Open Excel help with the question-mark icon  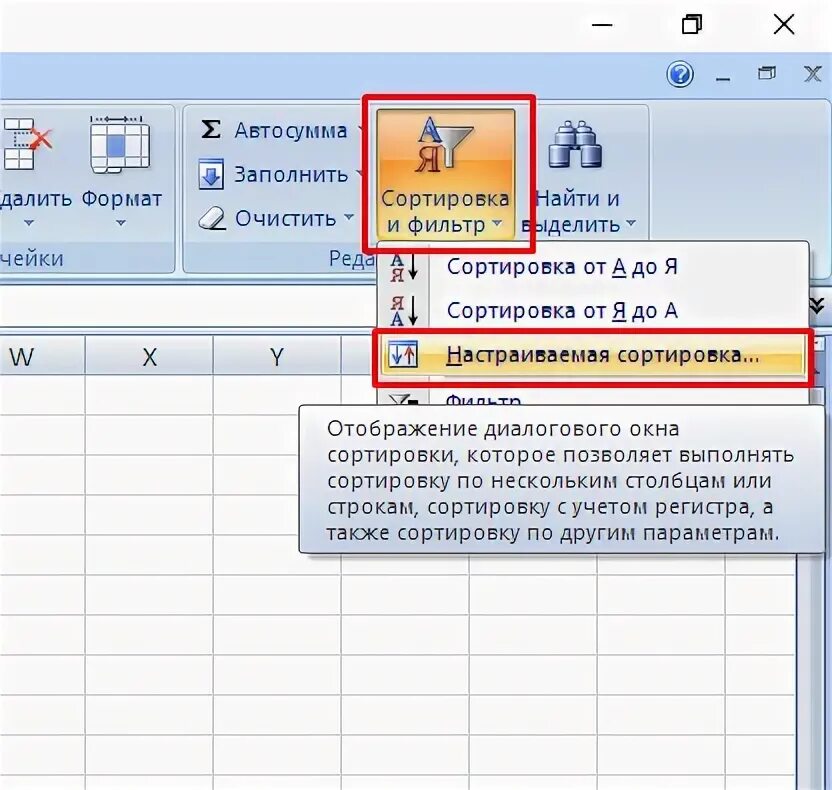tap(679, 74)
